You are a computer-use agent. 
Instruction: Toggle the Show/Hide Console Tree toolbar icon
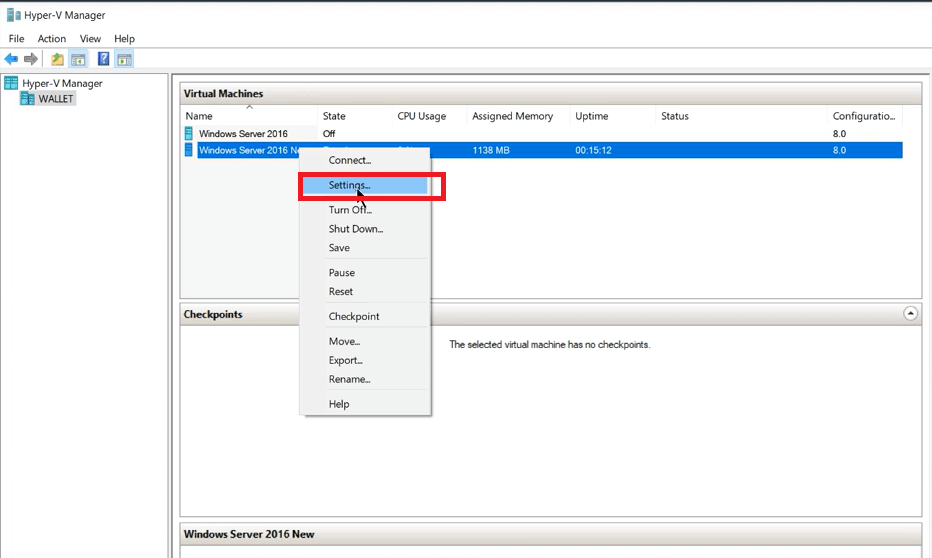78,59
